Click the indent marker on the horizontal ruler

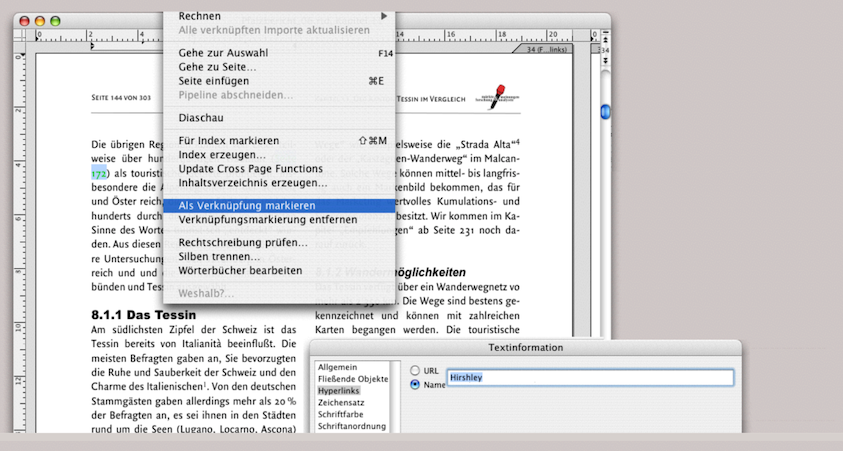(92, 46)
